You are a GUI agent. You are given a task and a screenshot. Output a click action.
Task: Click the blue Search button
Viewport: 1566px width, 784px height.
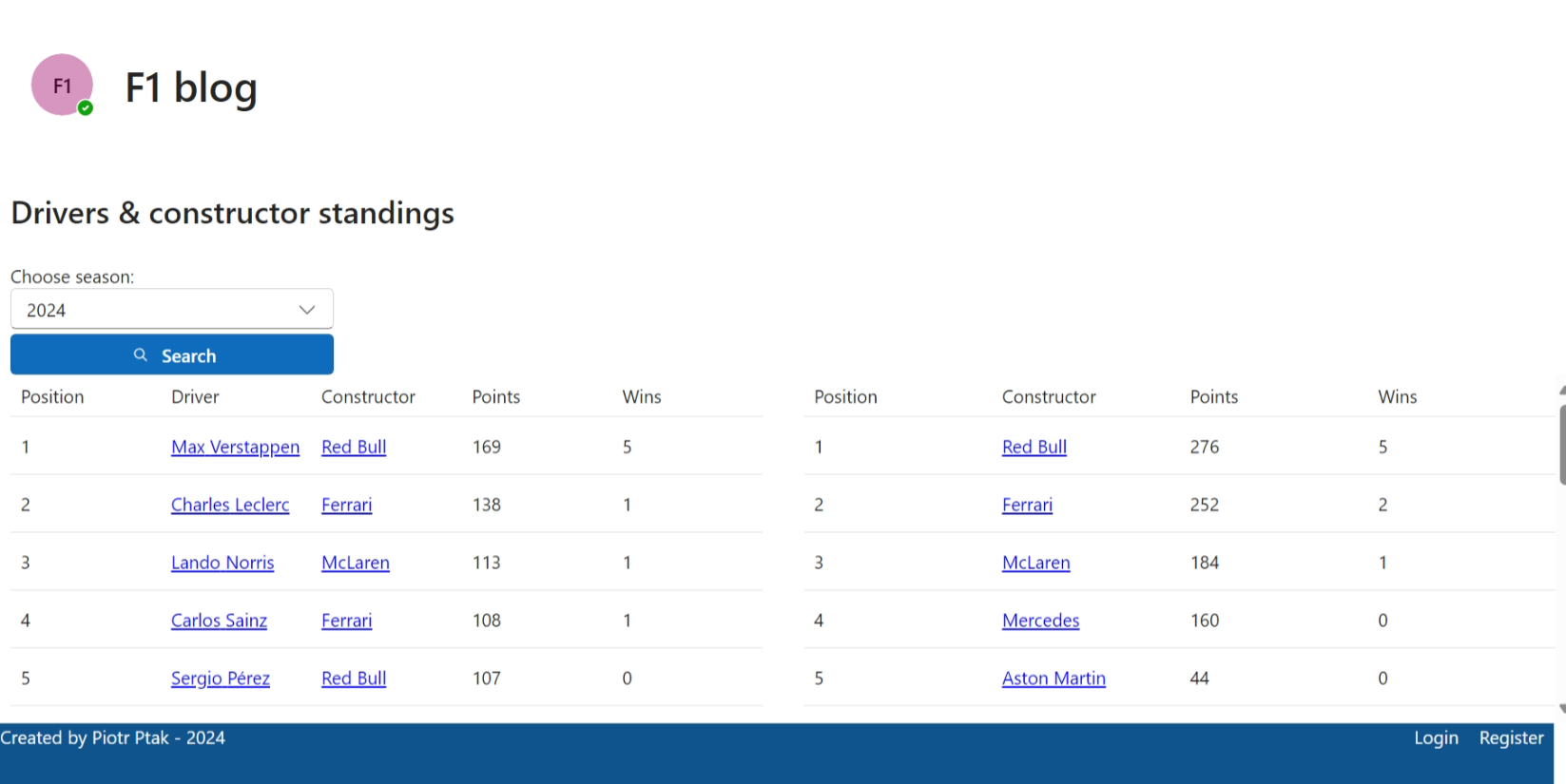click(x=172, y=354)
